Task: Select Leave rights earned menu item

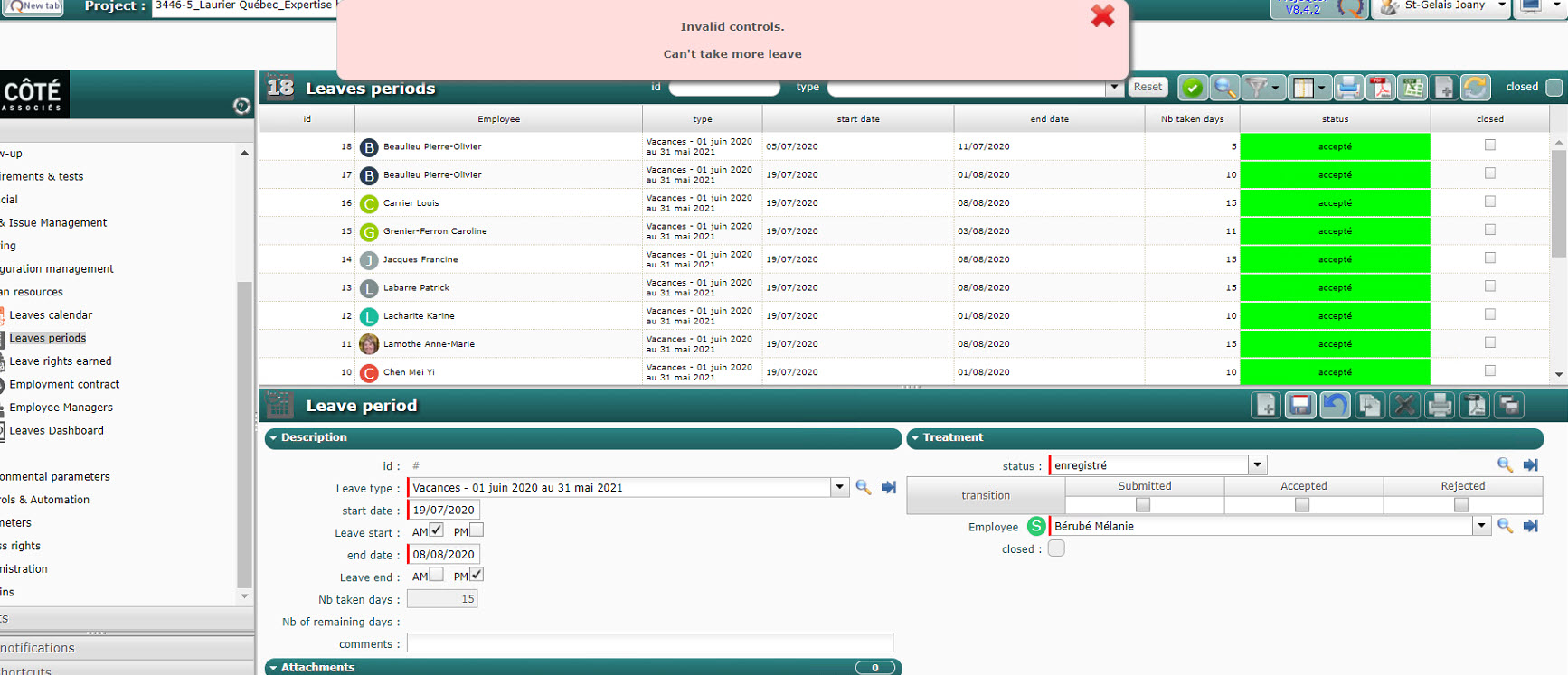Action: (61, 361)
